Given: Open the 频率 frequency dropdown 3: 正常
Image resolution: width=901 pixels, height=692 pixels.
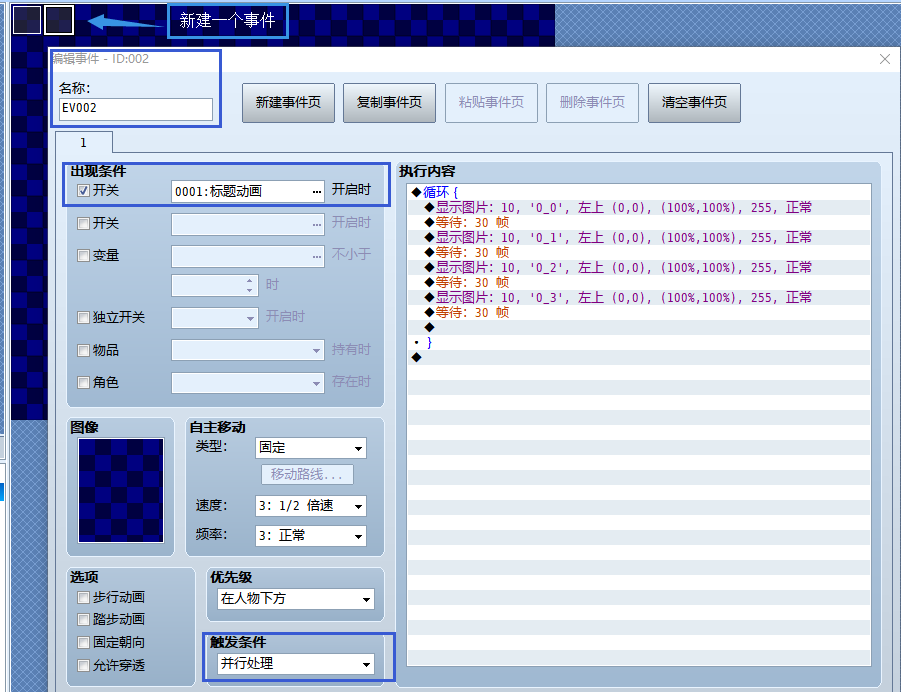Looking at the screenshot, I should [x=311, y=536].
